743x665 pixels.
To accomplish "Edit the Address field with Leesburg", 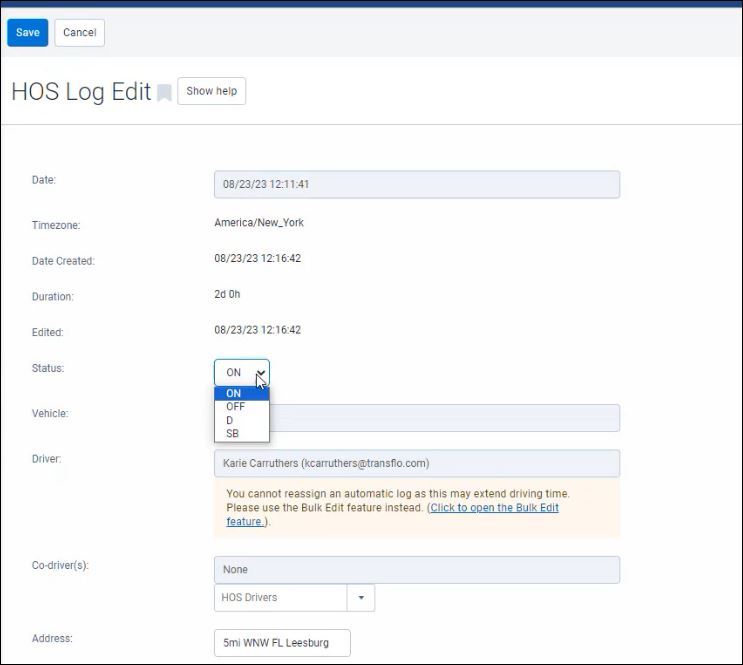I will pyautogui.click(x=282, y=642).
